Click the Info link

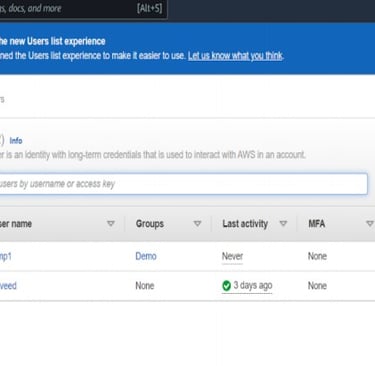click(16, 141)
